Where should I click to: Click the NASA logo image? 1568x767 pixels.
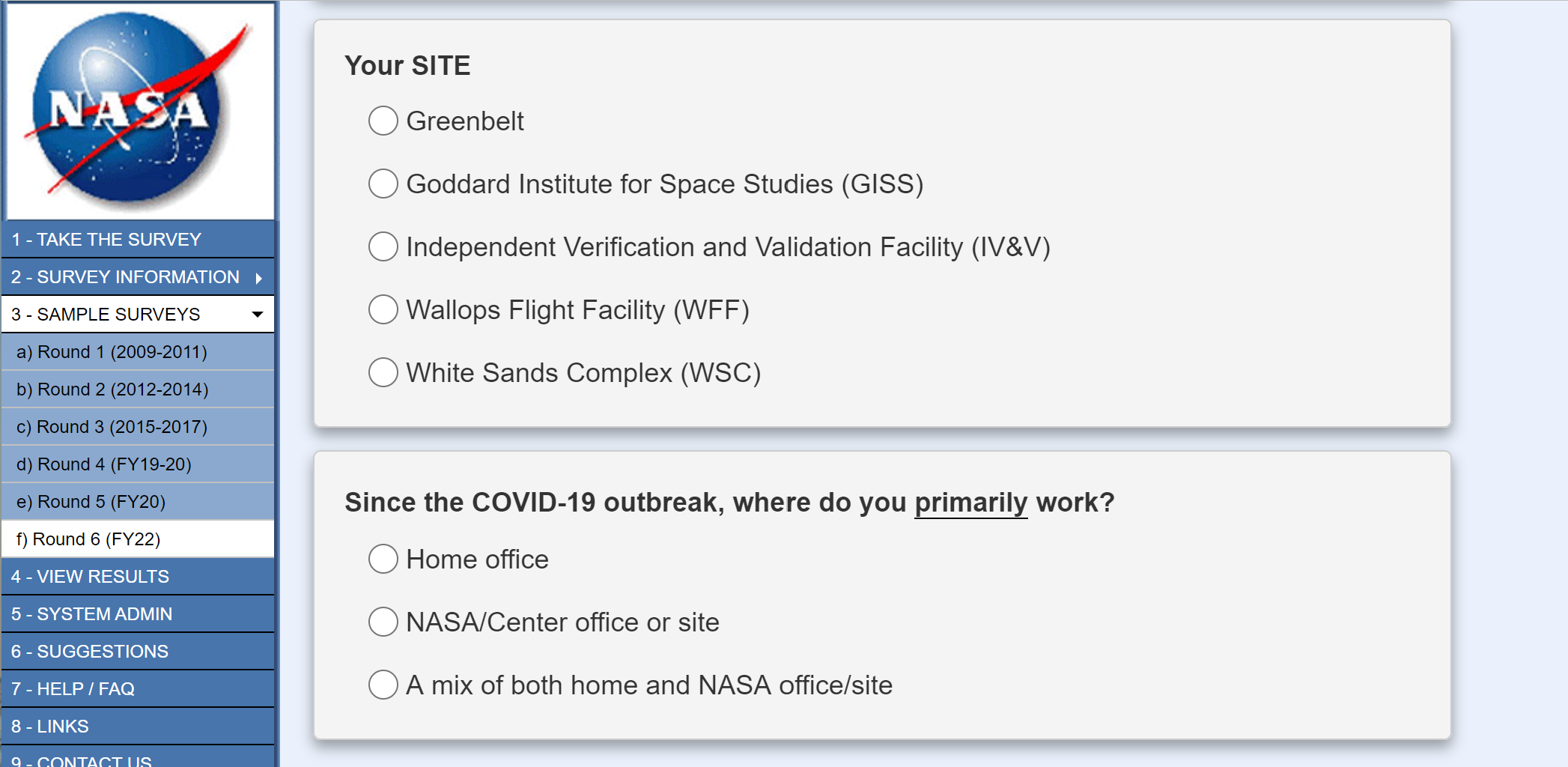click(139, 111)
